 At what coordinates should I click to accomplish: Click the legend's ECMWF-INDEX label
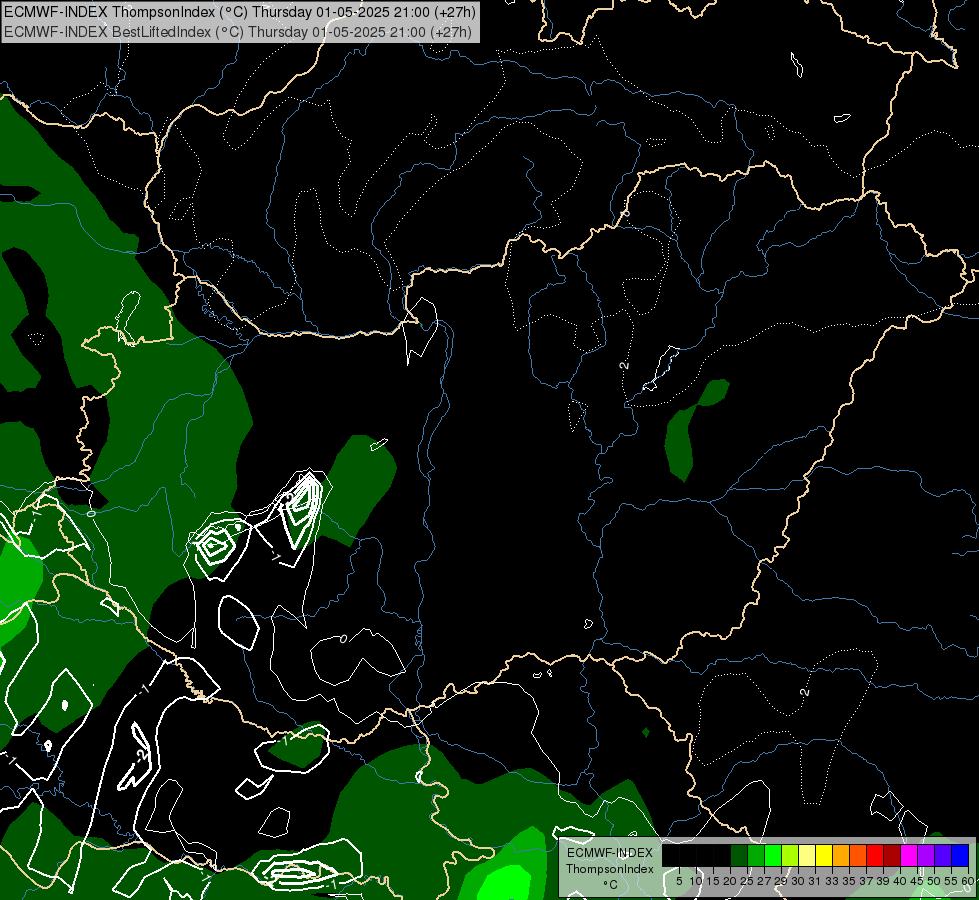click(x=610, y=853)
